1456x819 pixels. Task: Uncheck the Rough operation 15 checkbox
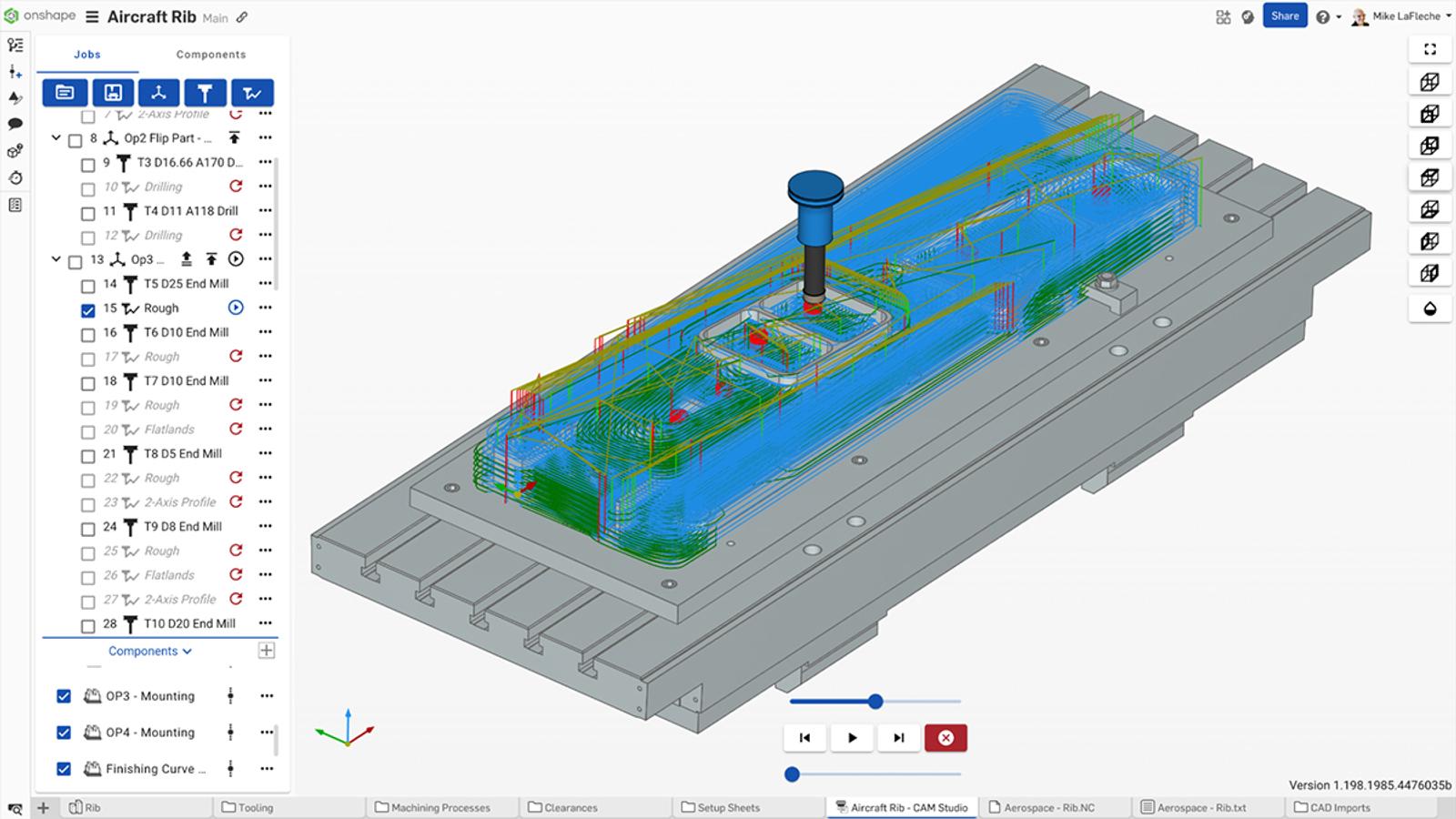(88, 310)
